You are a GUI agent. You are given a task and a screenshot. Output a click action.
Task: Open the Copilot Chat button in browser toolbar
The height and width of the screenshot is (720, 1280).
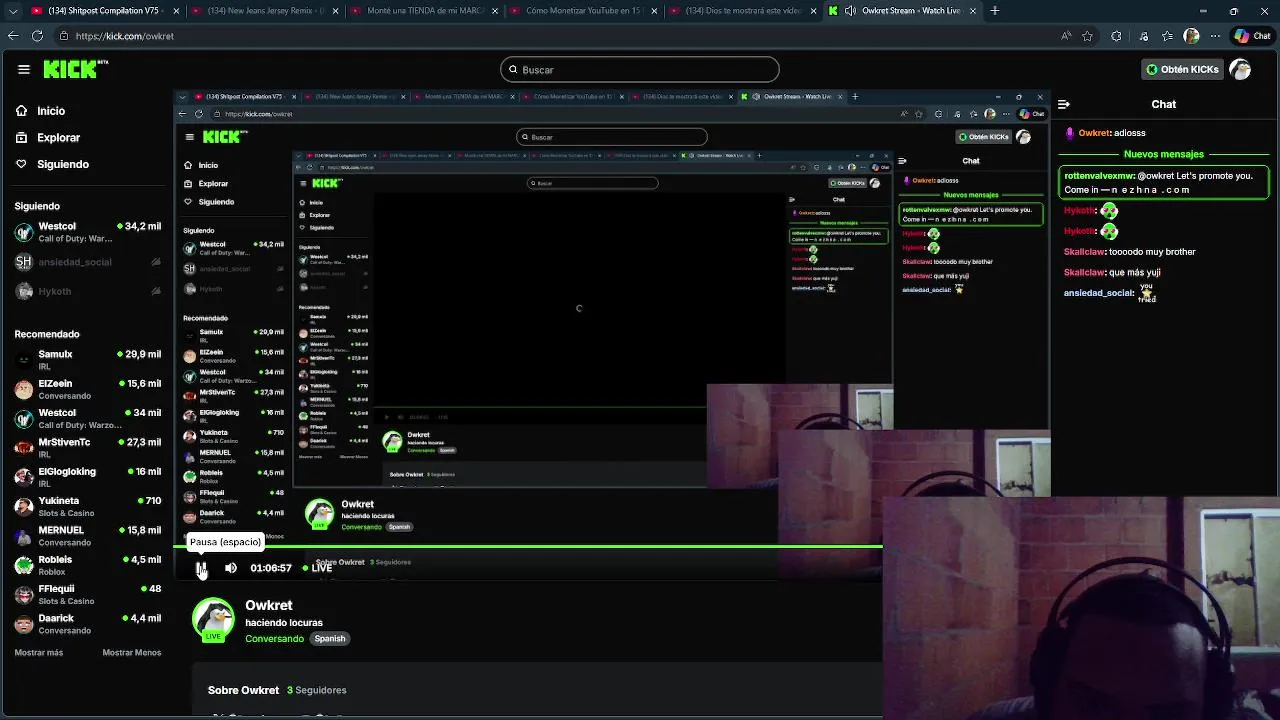click(x=1252, y=36)
